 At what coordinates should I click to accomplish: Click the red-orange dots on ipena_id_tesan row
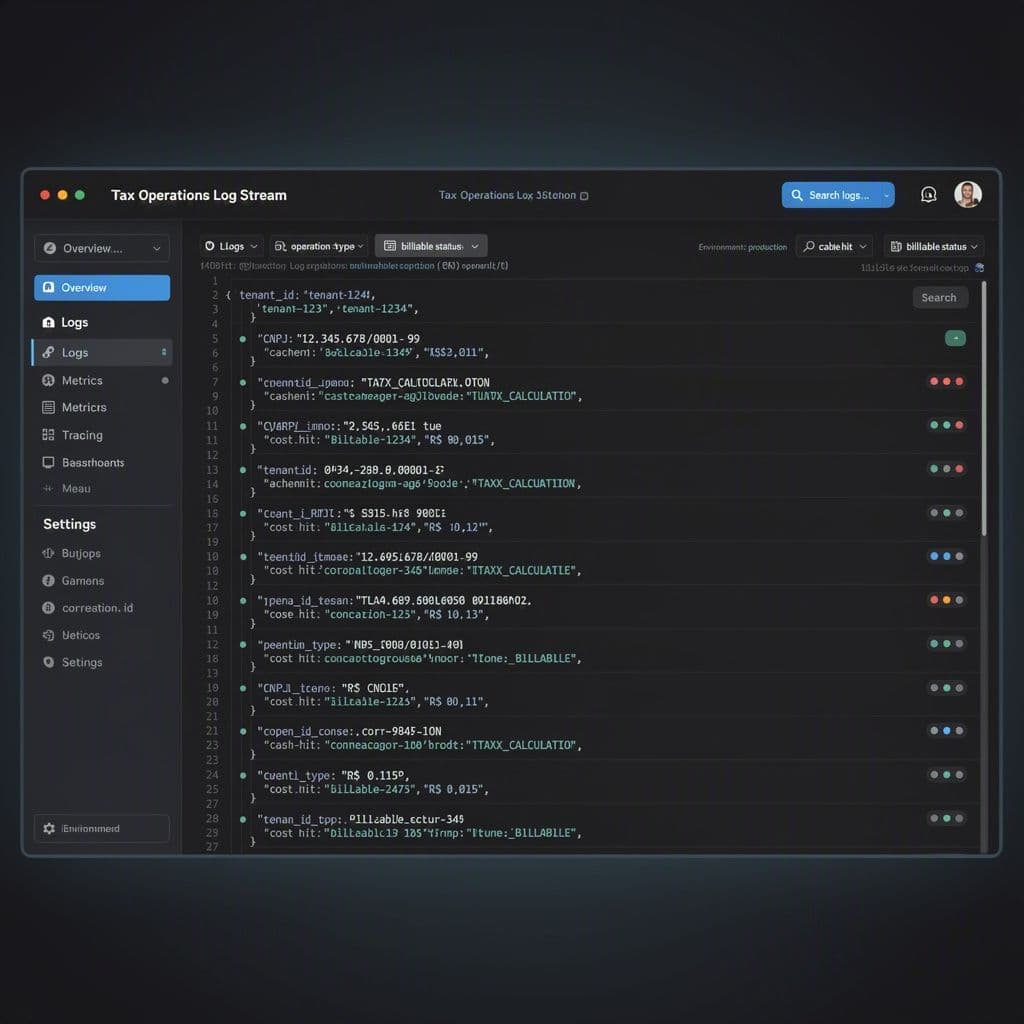(946, 600)
